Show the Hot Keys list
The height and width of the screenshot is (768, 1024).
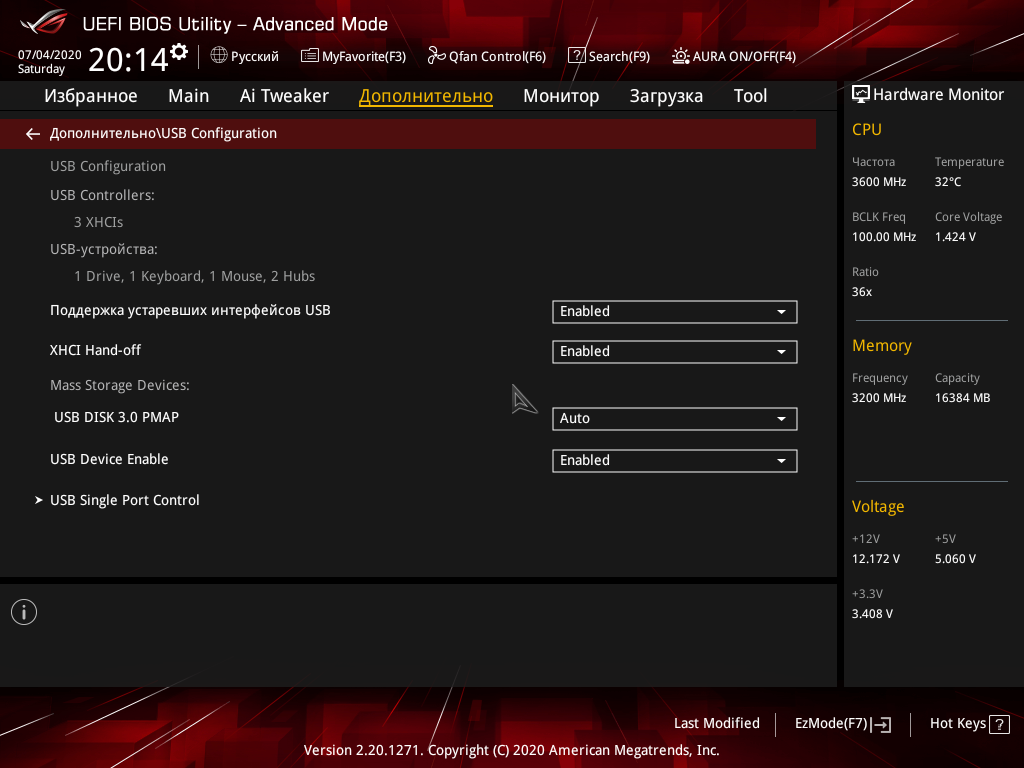click(x=969, y=724)
